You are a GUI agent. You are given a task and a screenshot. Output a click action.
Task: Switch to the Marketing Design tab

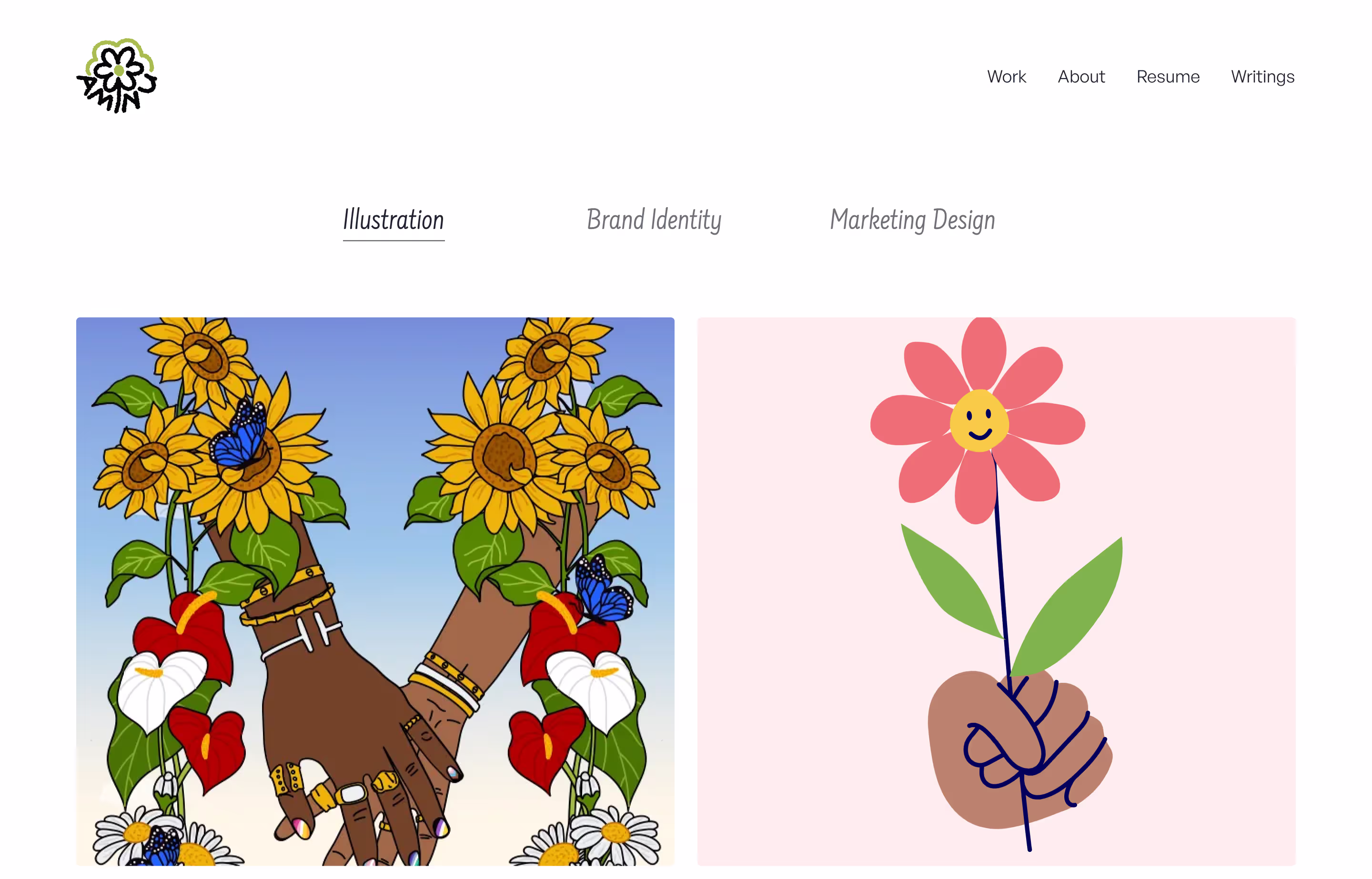pyautogui.click(x=912, y=220)
